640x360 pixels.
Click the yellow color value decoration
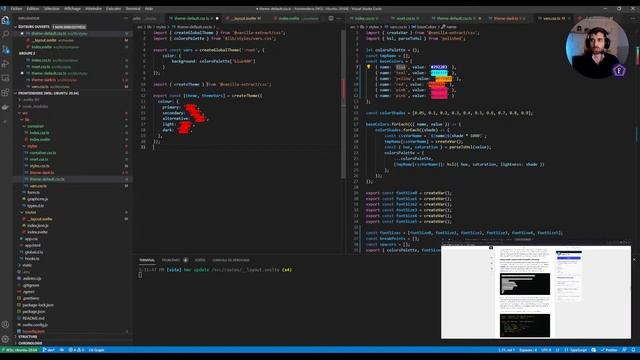(443, 78)
